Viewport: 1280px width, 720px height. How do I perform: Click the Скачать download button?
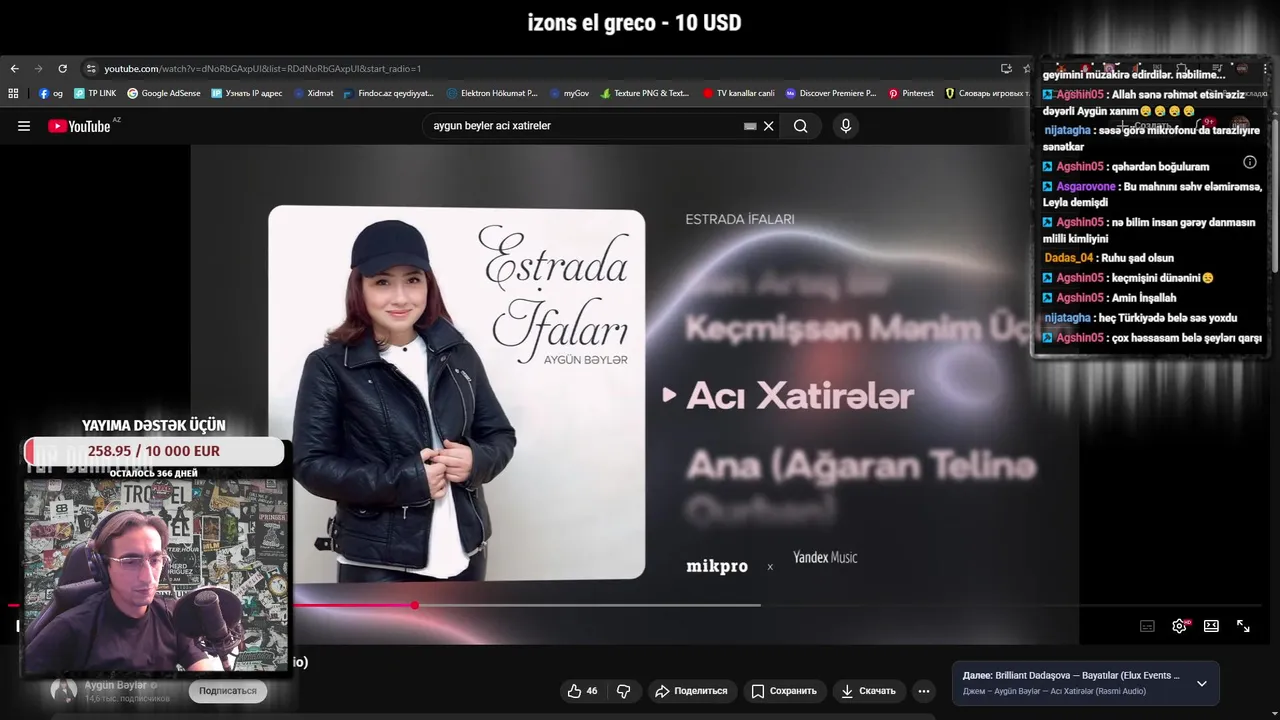click(868, 691)
